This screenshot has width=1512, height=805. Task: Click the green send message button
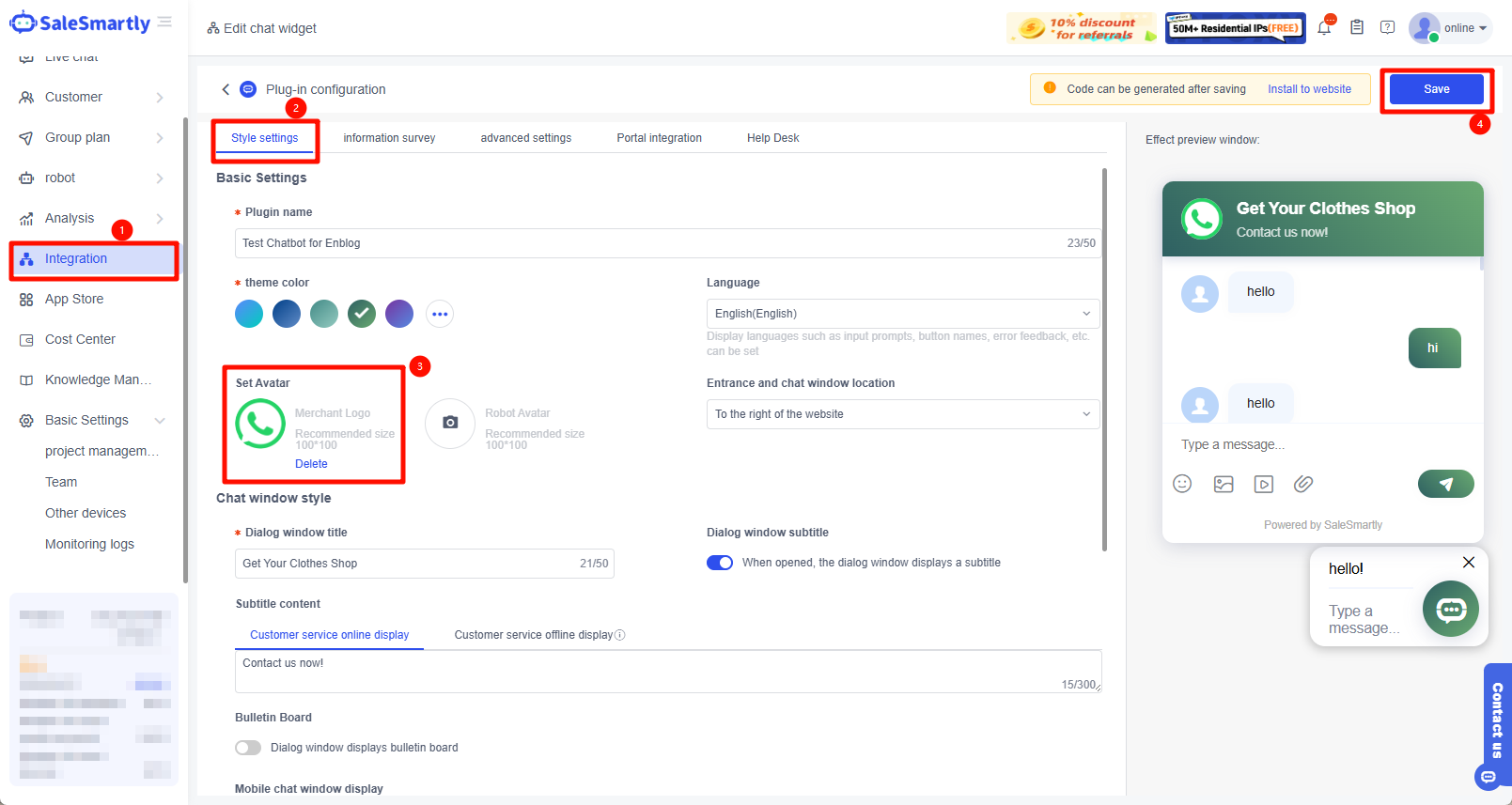tap(1445, 484)
